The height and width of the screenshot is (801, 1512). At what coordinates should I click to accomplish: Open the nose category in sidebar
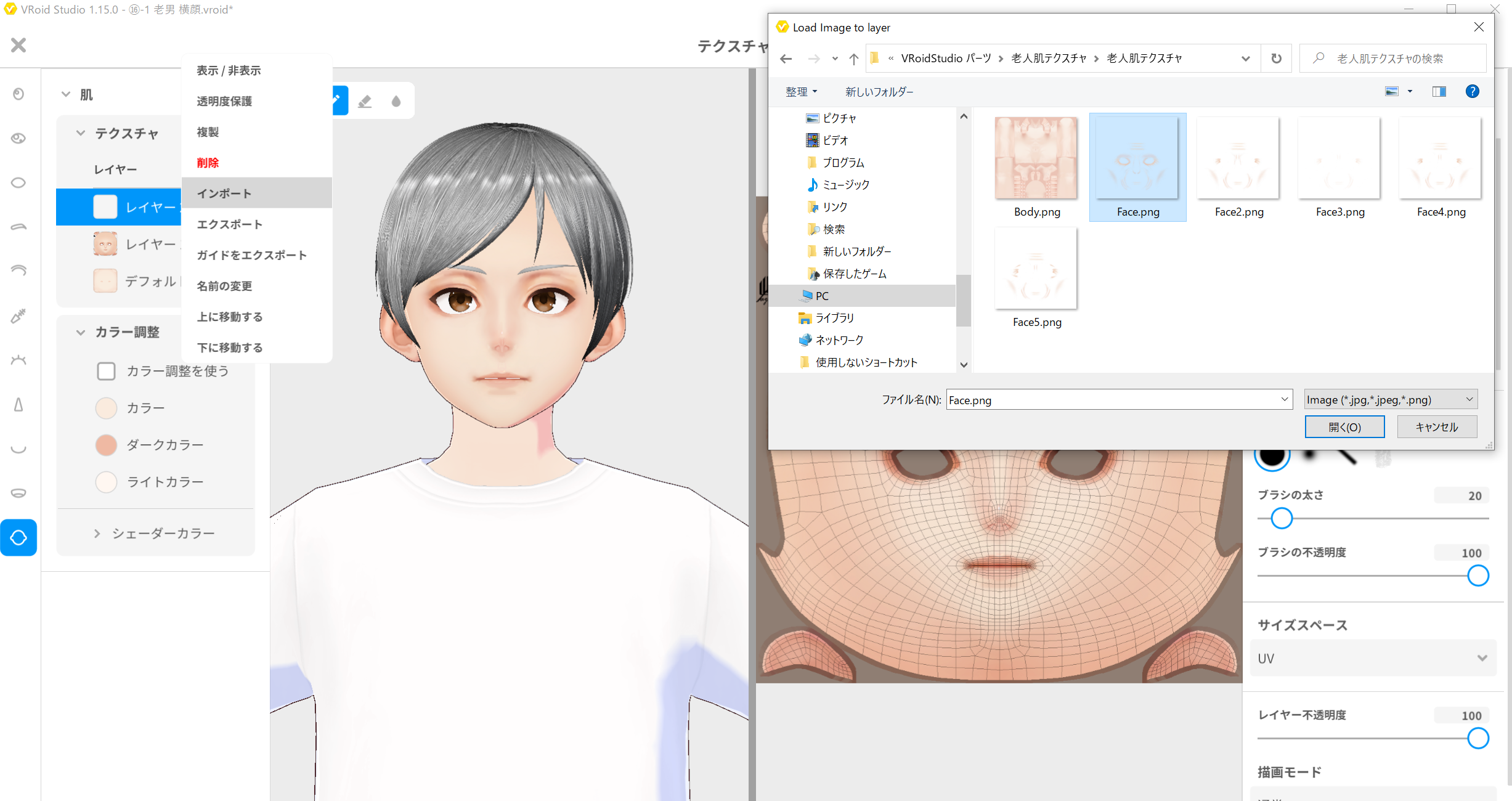tap(18, 405)
